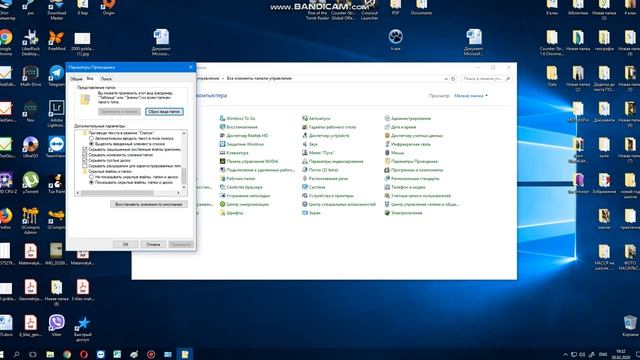Open Клавиатура item in Control Panel
The height and width of the screenshot is (360, 640).
pos(234,153)
